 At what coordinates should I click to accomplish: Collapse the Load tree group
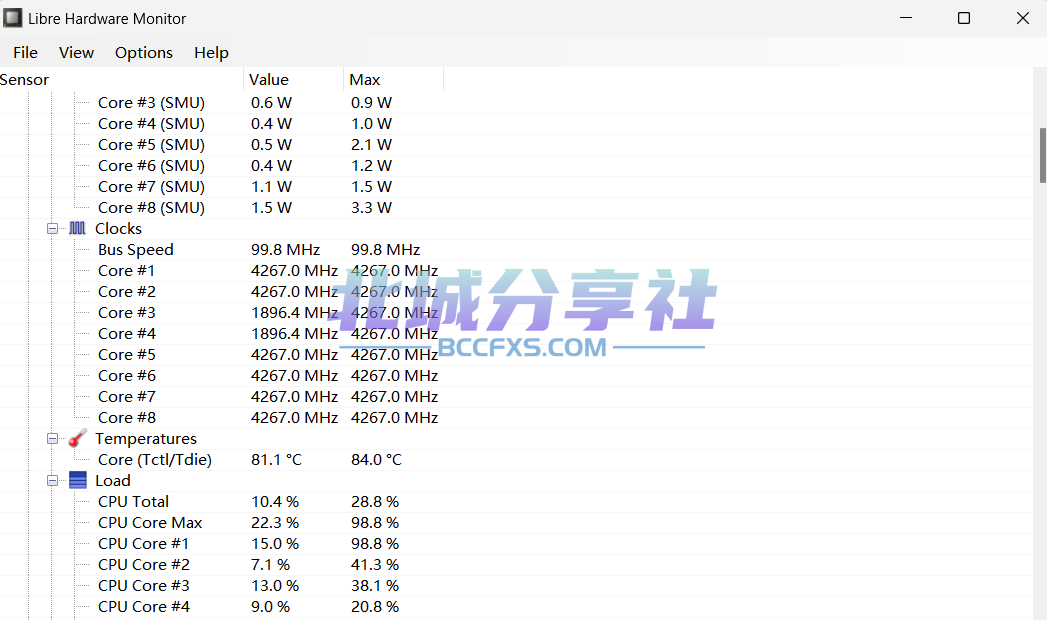point(52,481)
